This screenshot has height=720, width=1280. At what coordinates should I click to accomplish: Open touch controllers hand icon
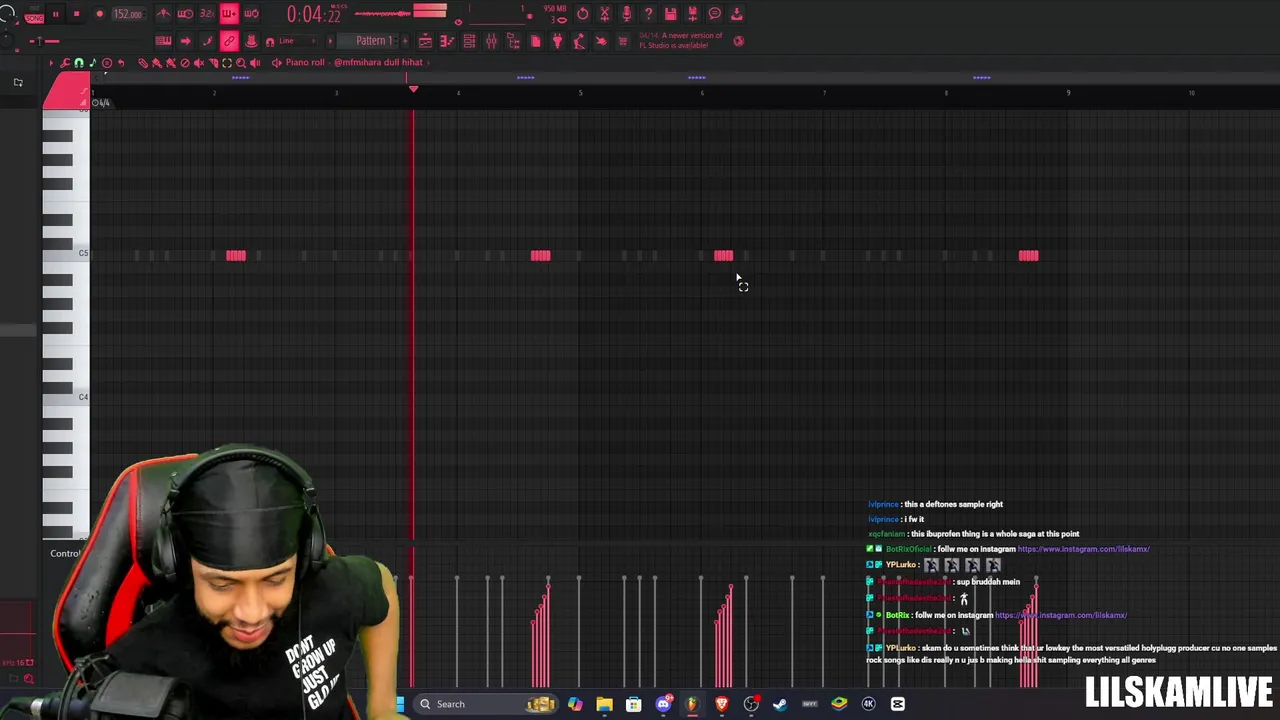pos(601,42)
